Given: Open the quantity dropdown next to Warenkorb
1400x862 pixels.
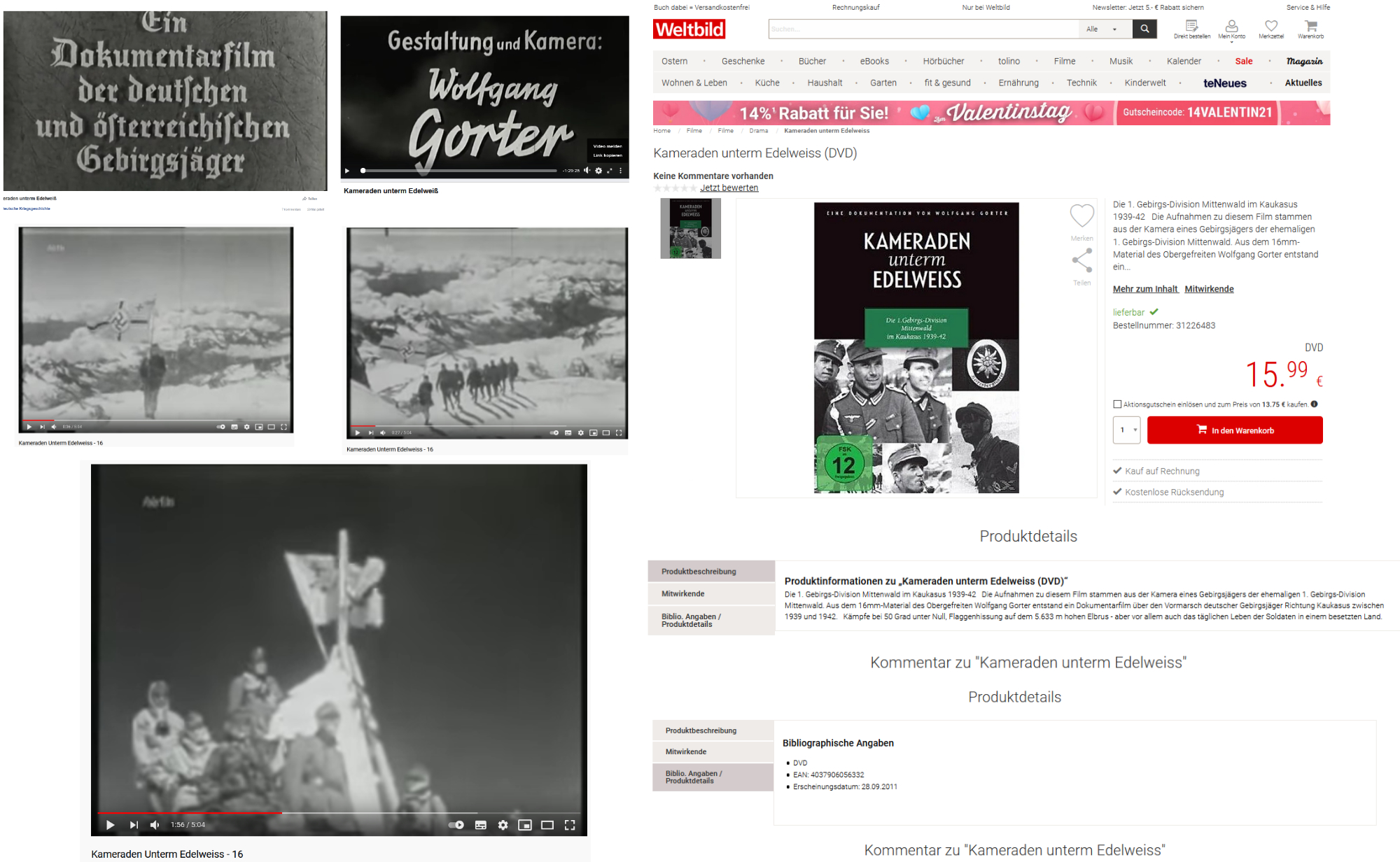Looking at the screenshot, I should [x=1126, y=430].
